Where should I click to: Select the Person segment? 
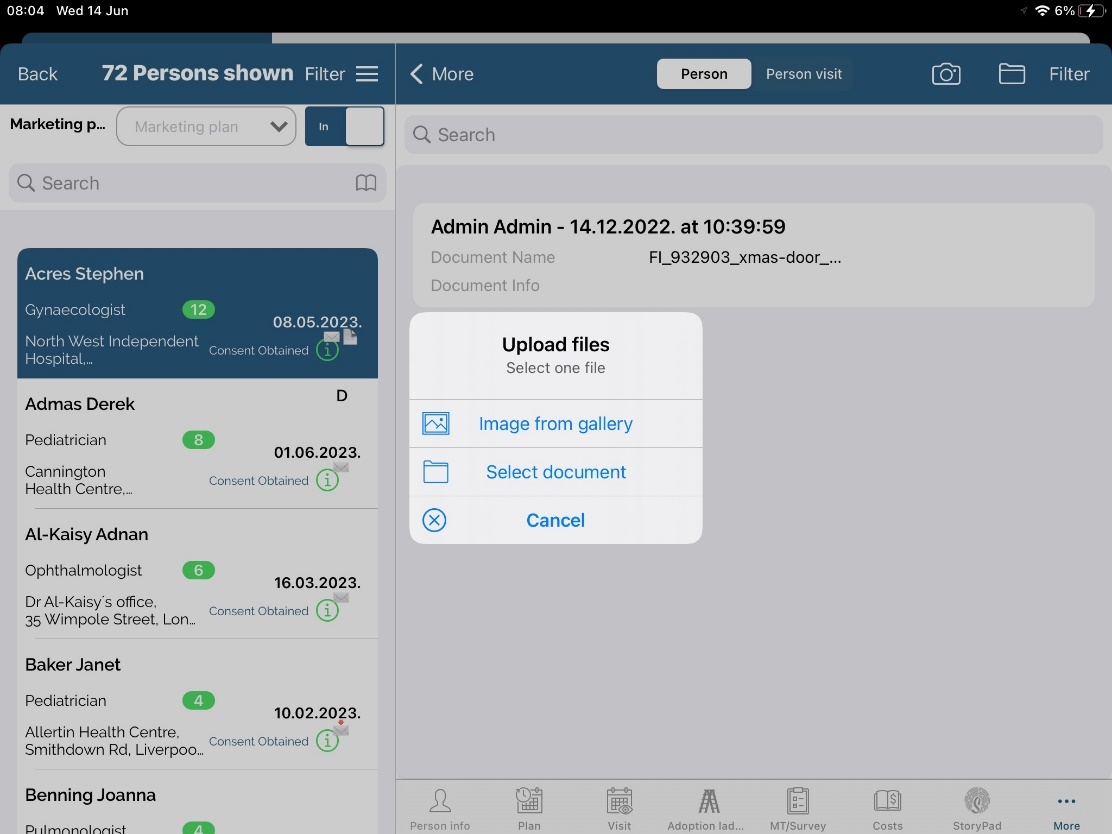704,74
